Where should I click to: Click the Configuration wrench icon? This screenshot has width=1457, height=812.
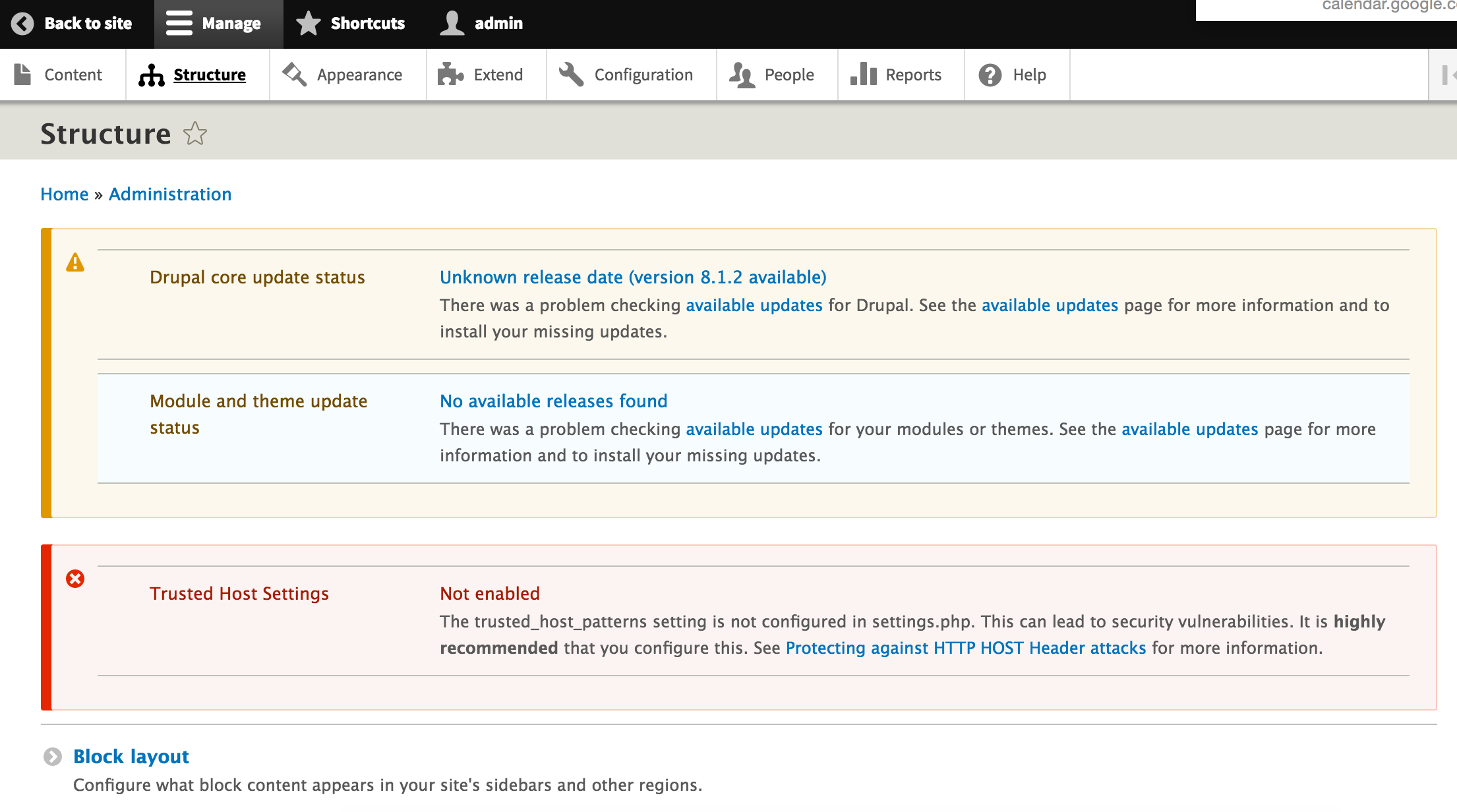tap(572, 74)
